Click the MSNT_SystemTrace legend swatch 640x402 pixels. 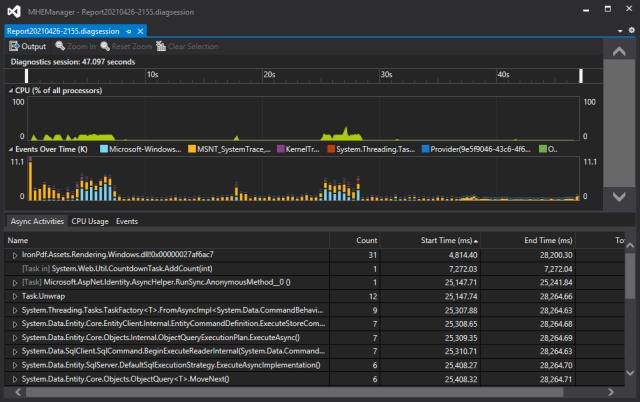[x=192, y=149]
